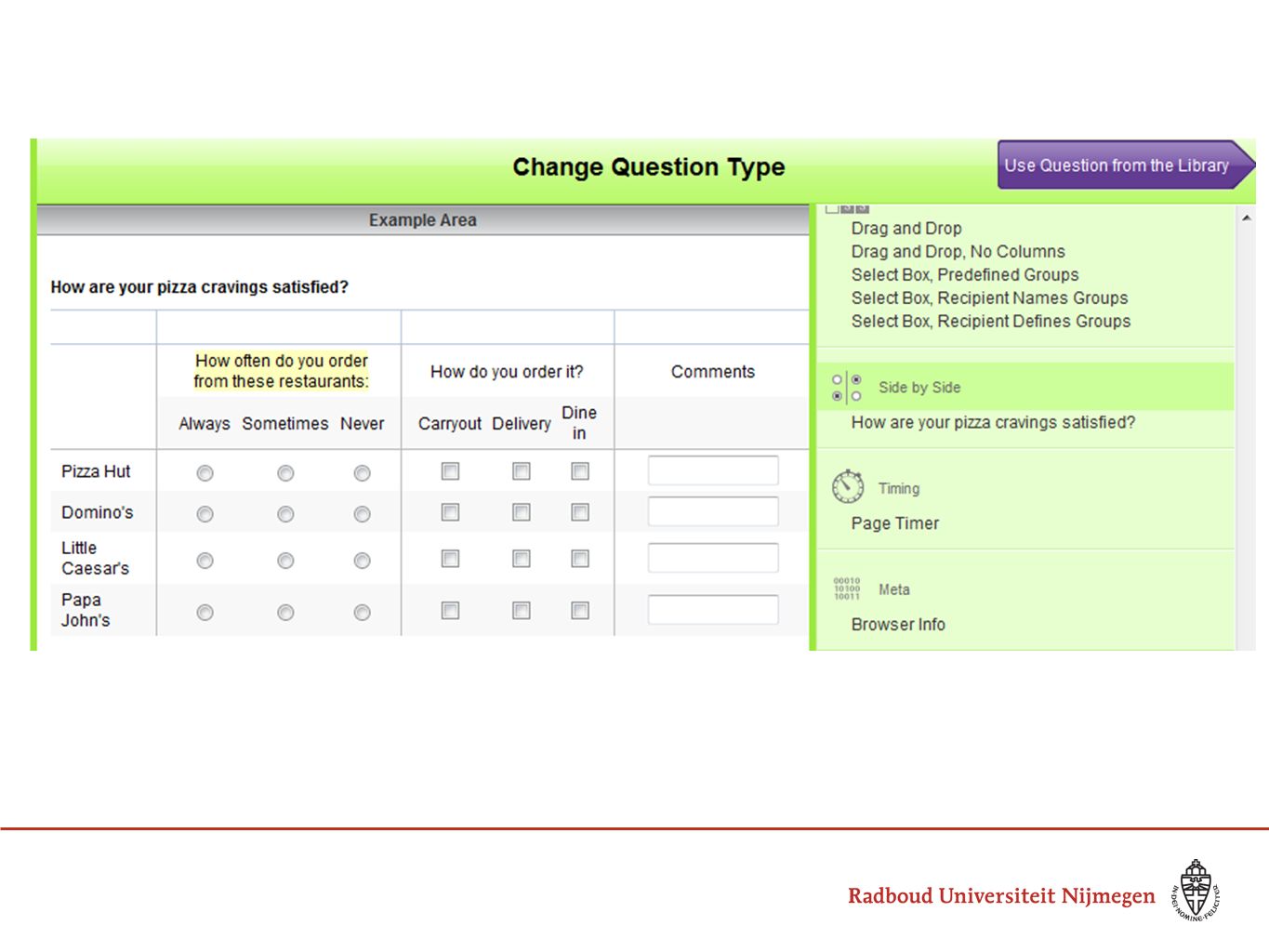1269x952 pixels.
Task: Click the Meta category label
Action: [894, 589]
